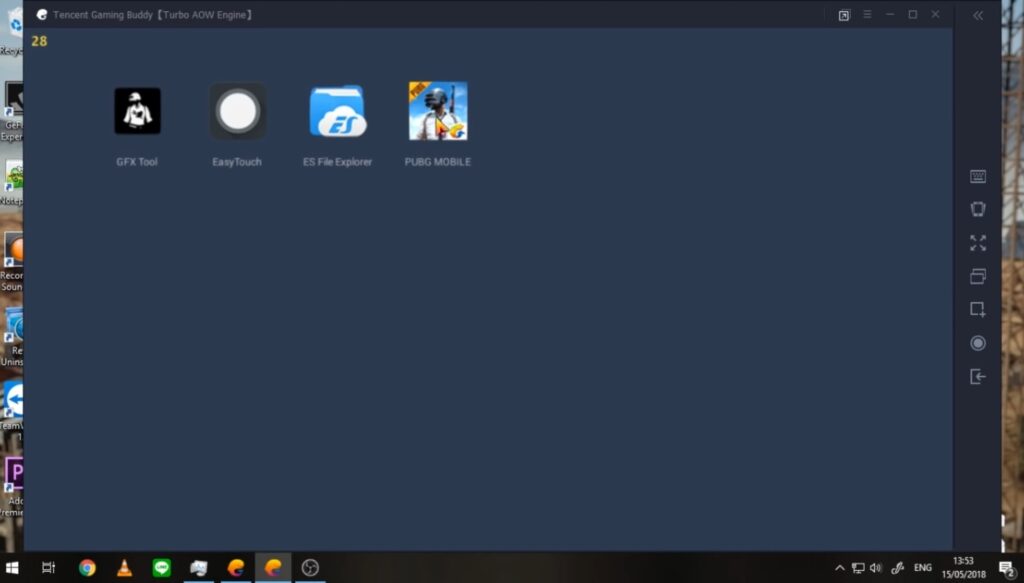Take a screenshot using the sidebar icon

[978, 310]
